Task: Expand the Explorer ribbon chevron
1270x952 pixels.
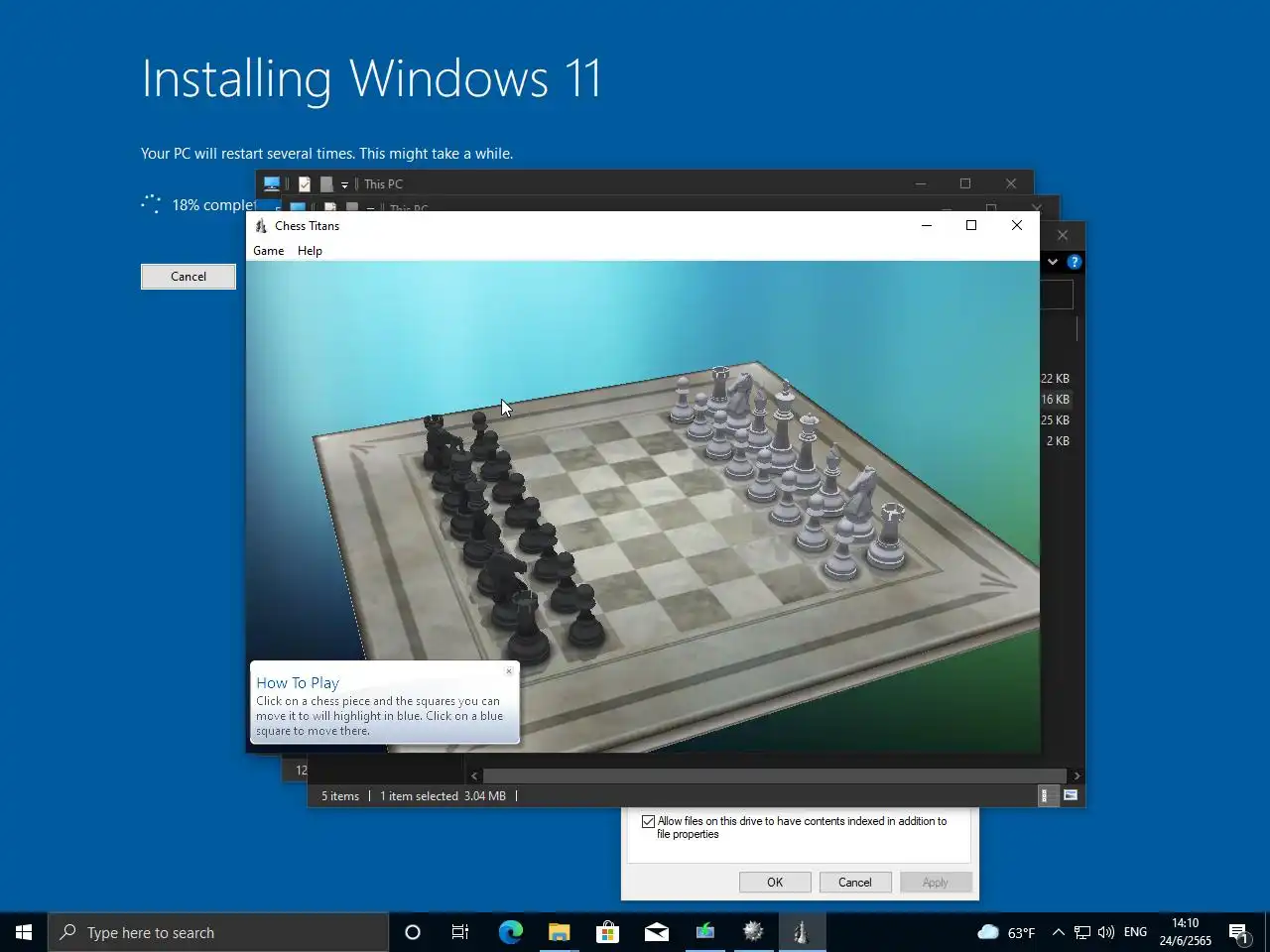Action: pyautogui.click(x=1053, y=262)
